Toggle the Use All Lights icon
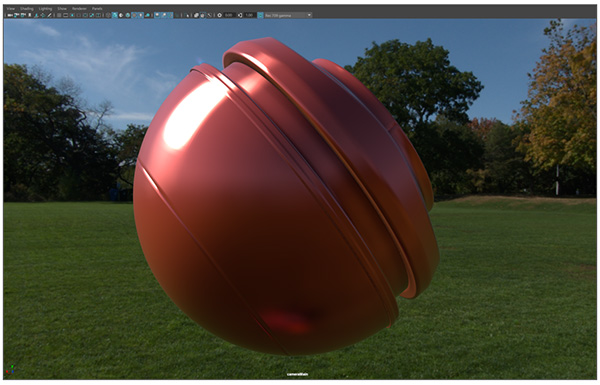 point(140,15)
